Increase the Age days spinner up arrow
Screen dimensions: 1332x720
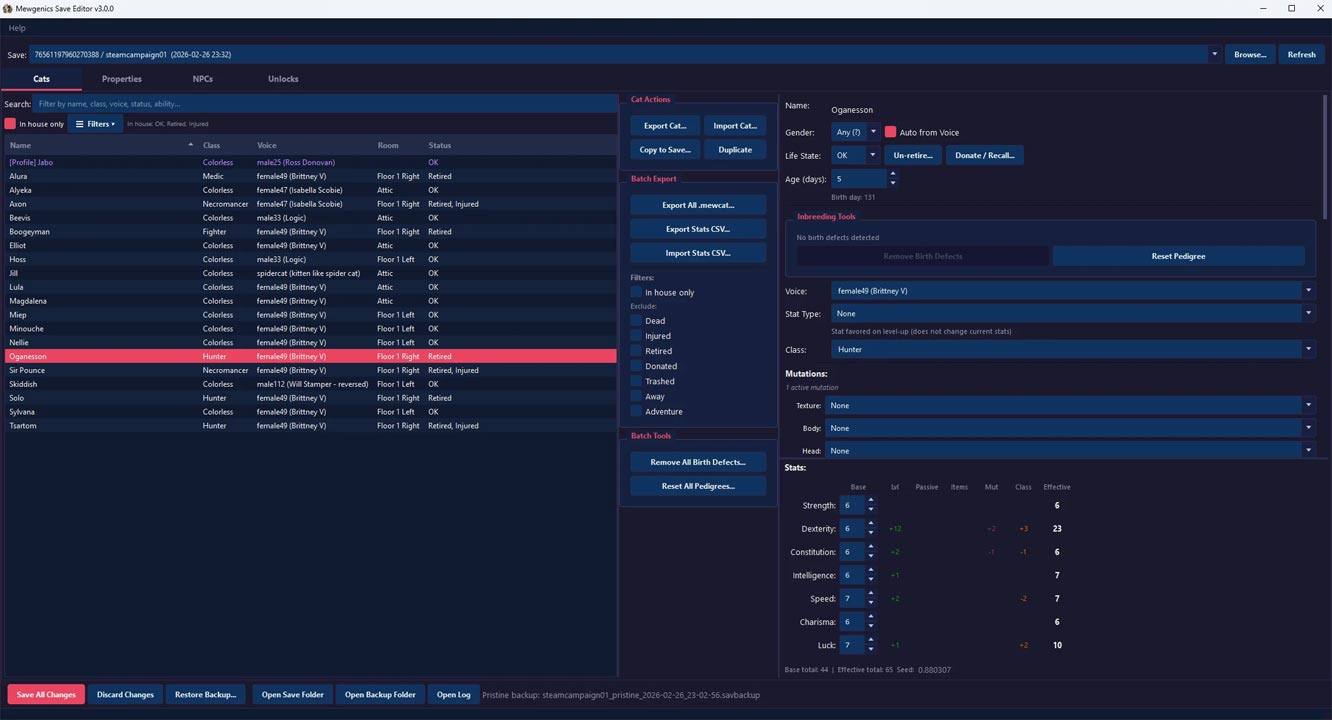pyautogui.click(x=893, y=174)
